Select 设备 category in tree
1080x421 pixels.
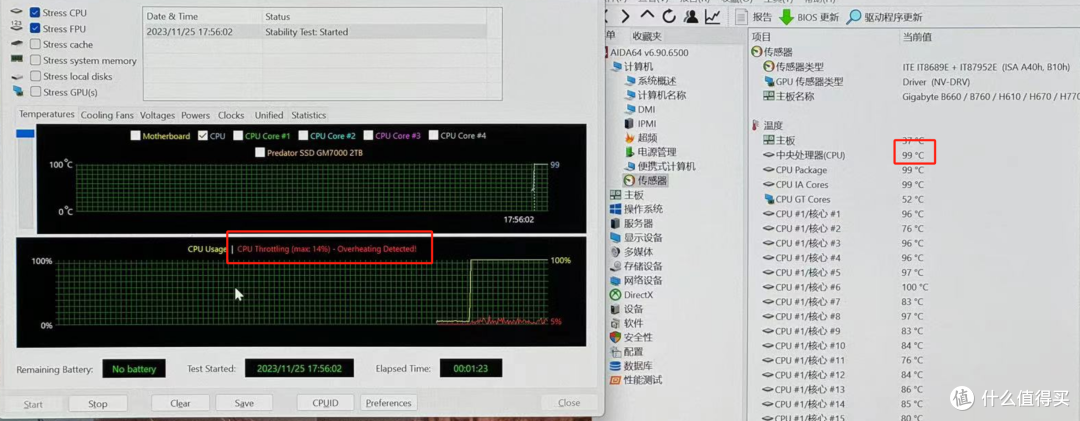click(x=627, y=309)
